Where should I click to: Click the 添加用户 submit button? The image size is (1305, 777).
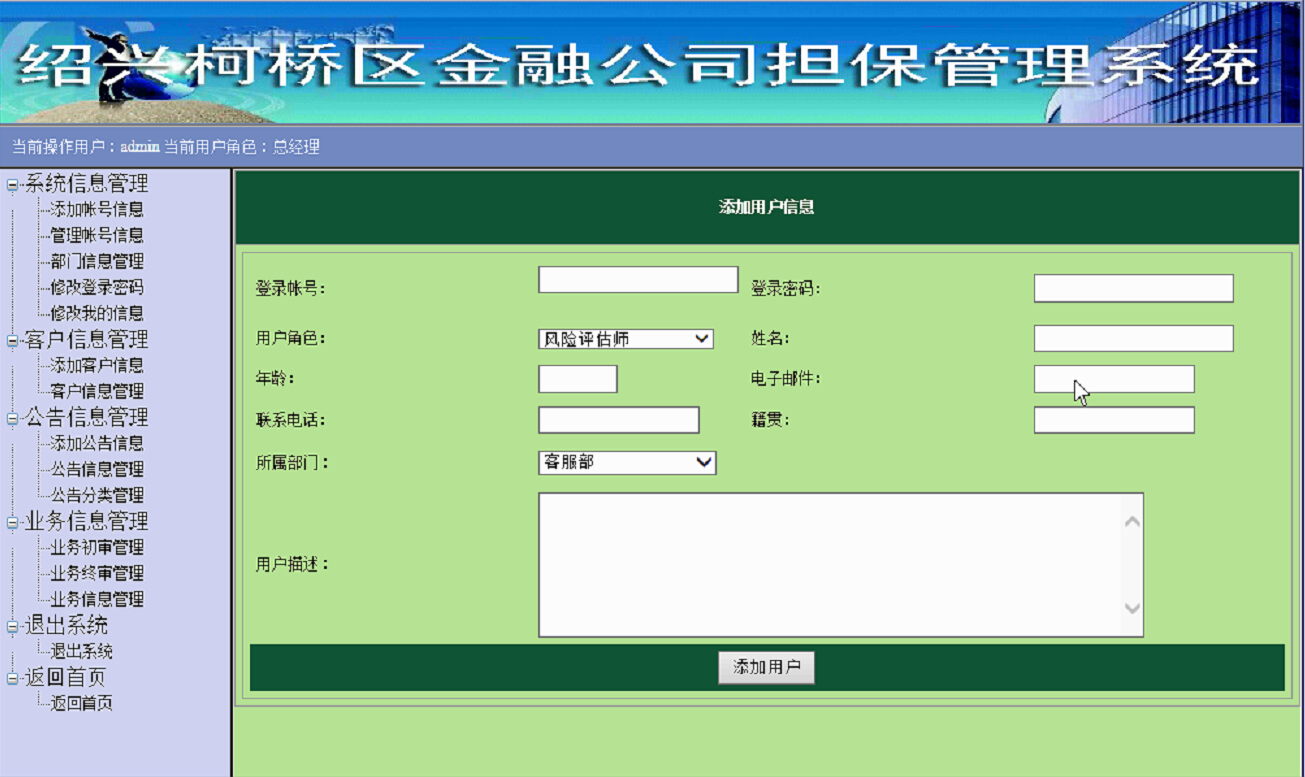[x=766, y=668]
